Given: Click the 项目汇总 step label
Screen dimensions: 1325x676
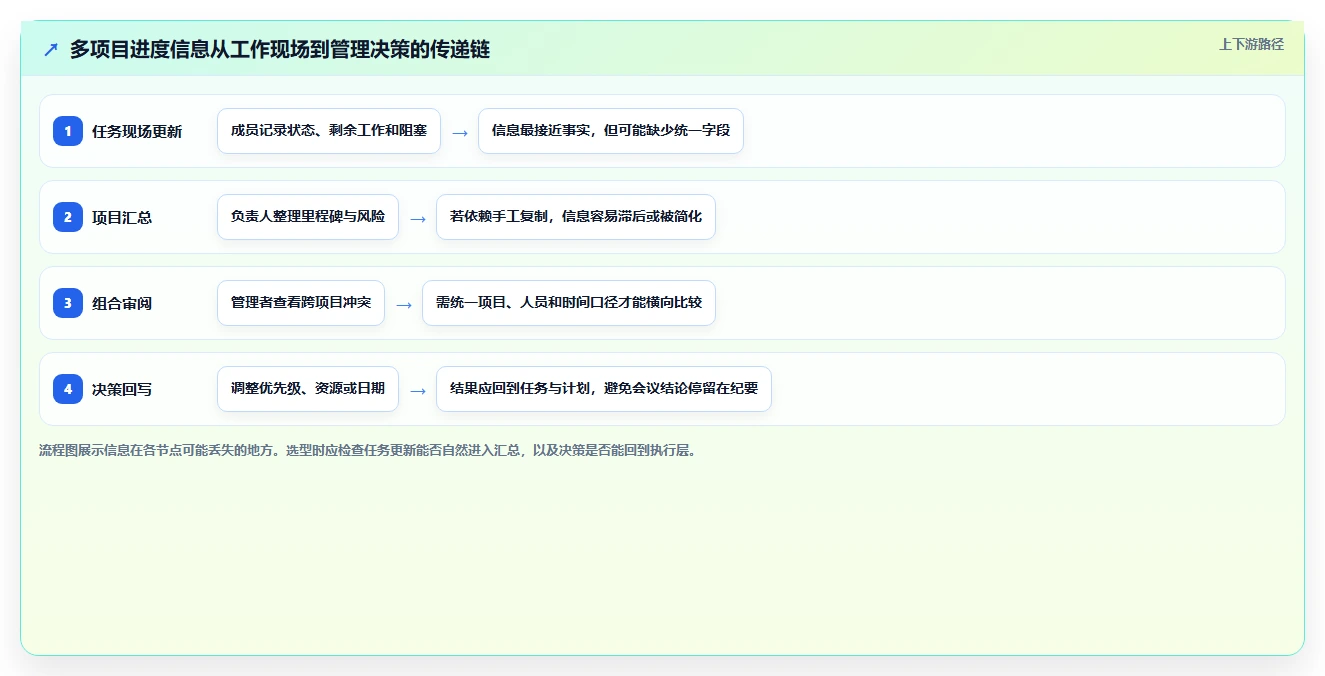Looking at the screenshot, I should tap(122, 217).
